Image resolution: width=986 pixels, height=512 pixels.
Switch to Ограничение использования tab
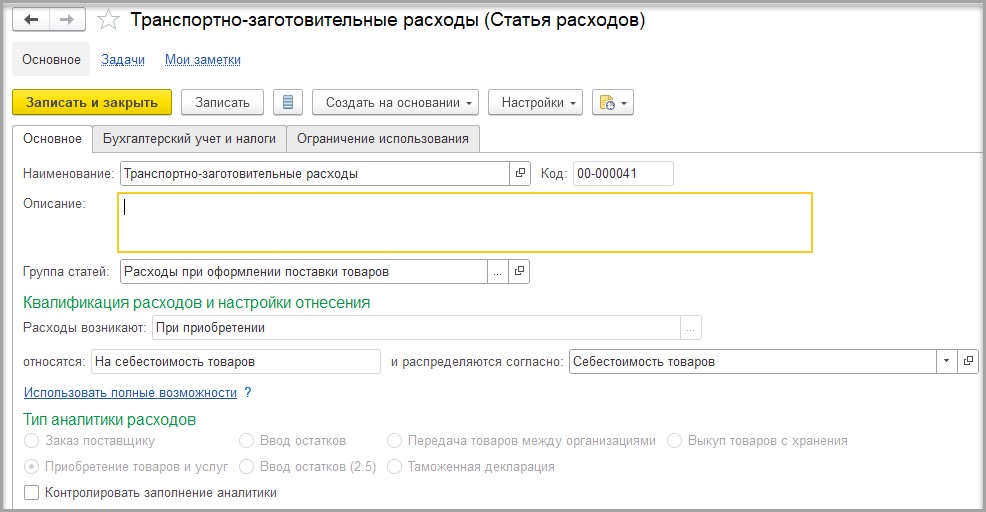(x=383, y=139)
